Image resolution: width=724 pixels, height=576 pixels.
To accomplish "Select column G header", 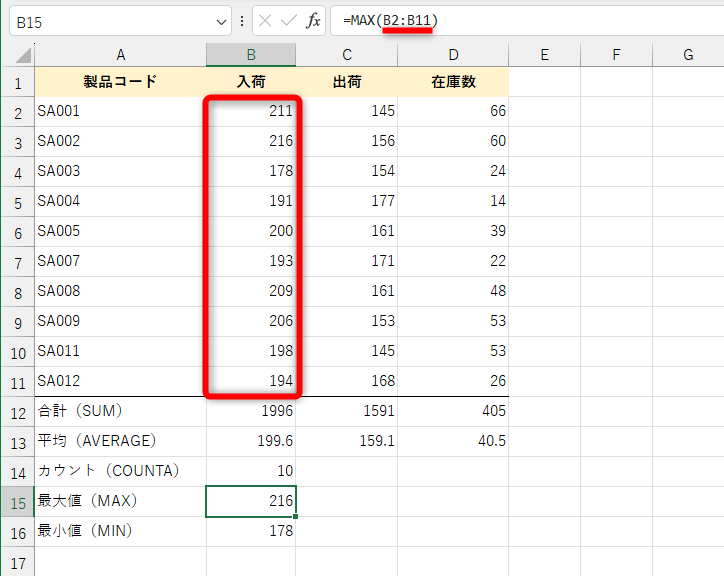I will (x=688, y=55).
